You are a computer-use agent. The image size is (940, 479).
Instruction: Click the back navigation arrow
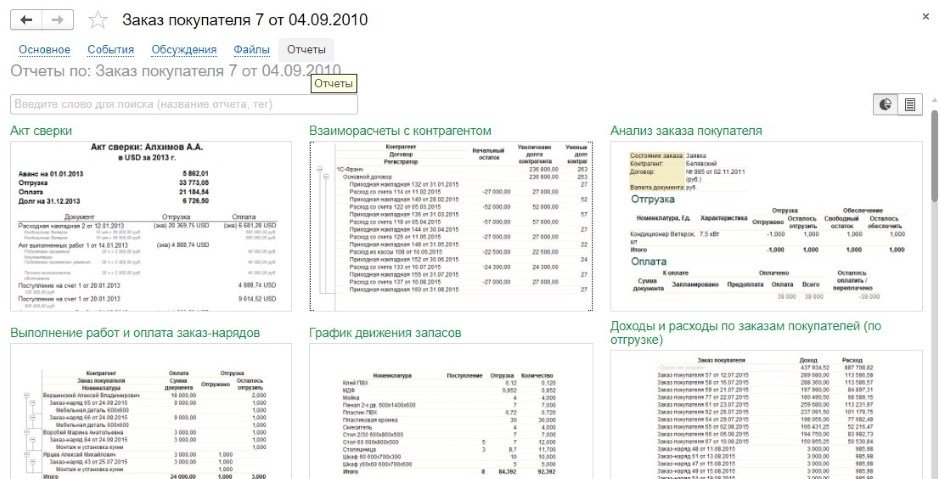tap(26, 20)
